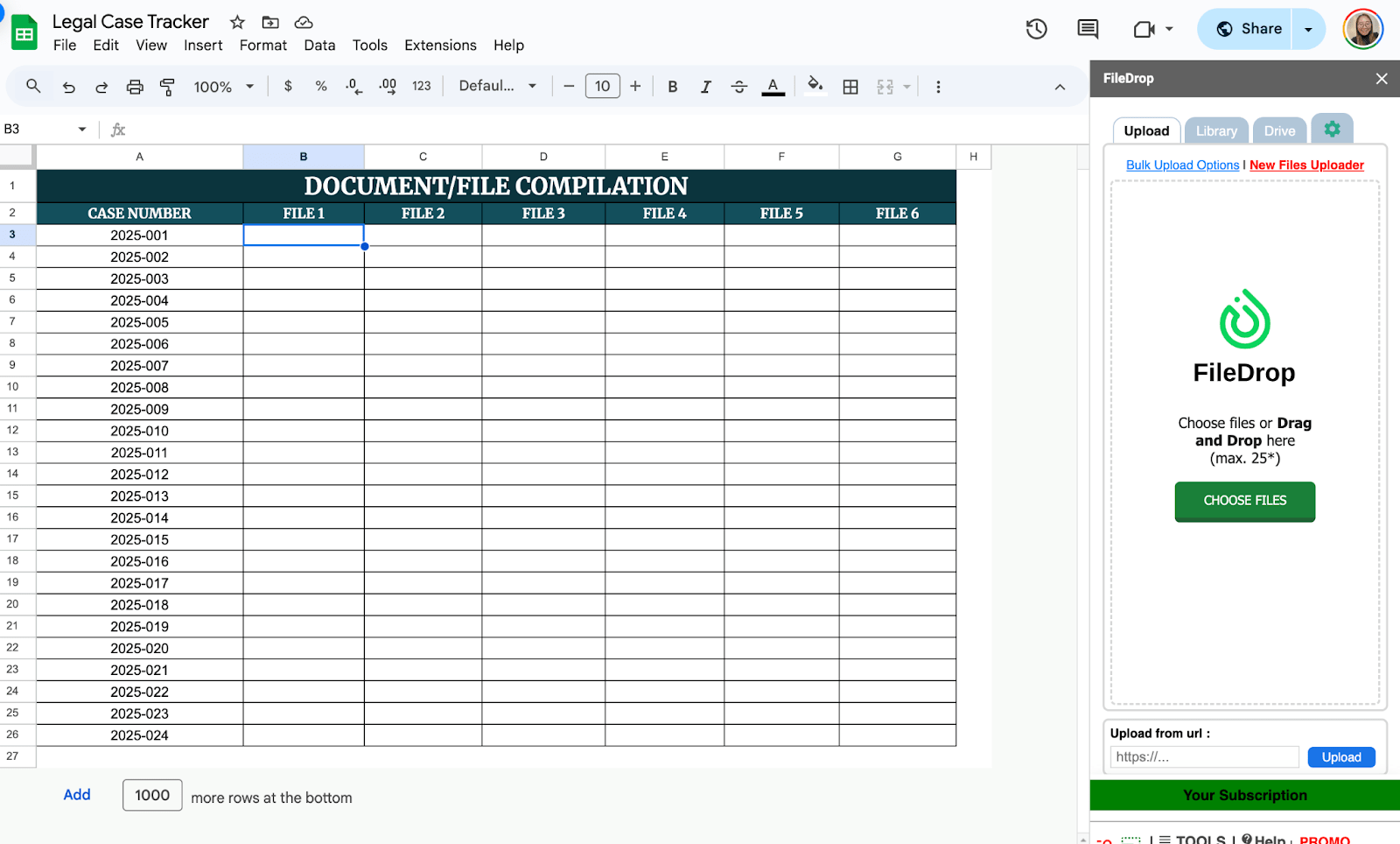Open the Bulk Upload Options link
This screenshot has width=1400, height=844.
point(1182,165)
